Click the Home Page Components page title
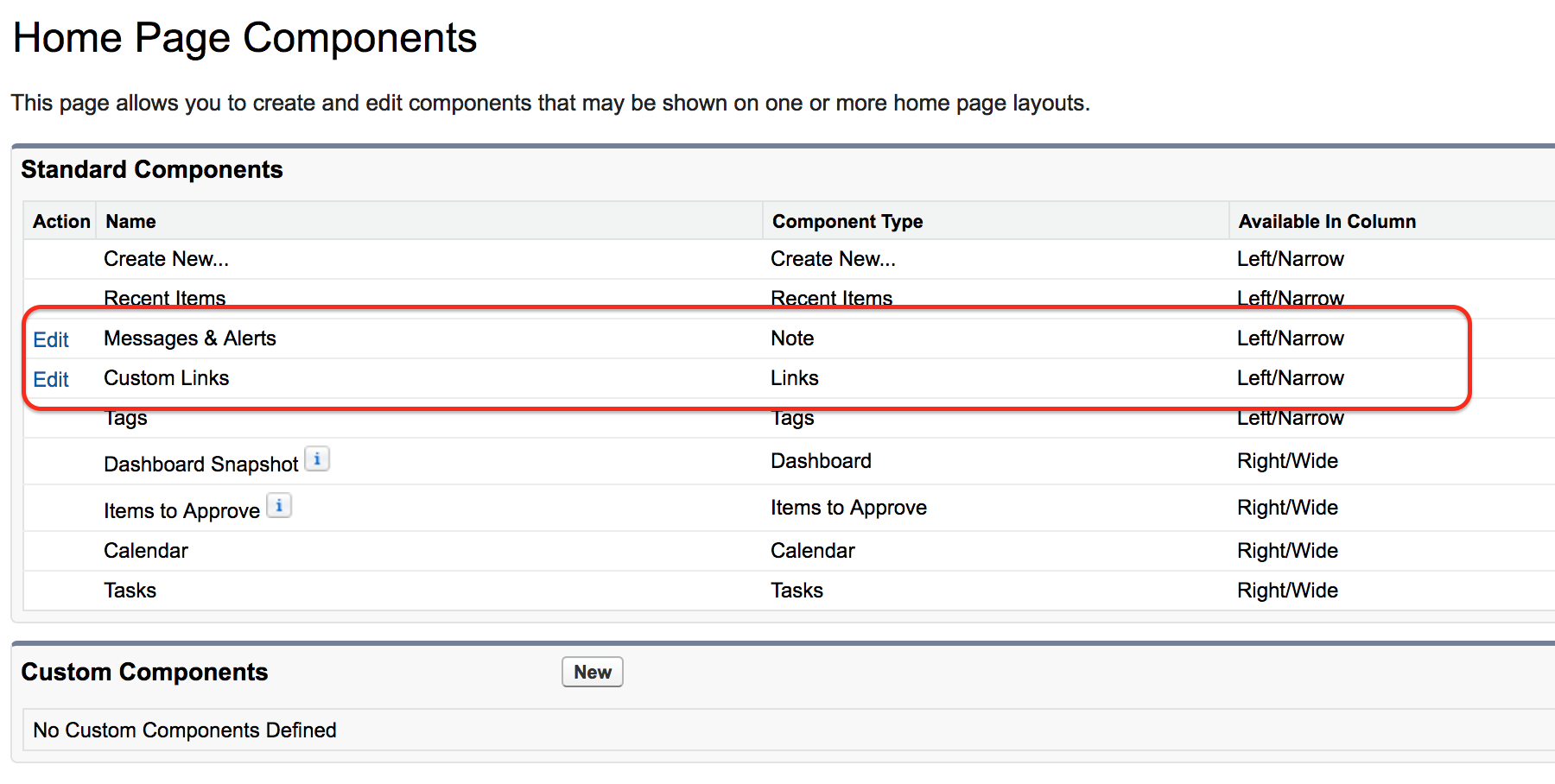This screenshot has height=784, width=1555. pos(244,38)
